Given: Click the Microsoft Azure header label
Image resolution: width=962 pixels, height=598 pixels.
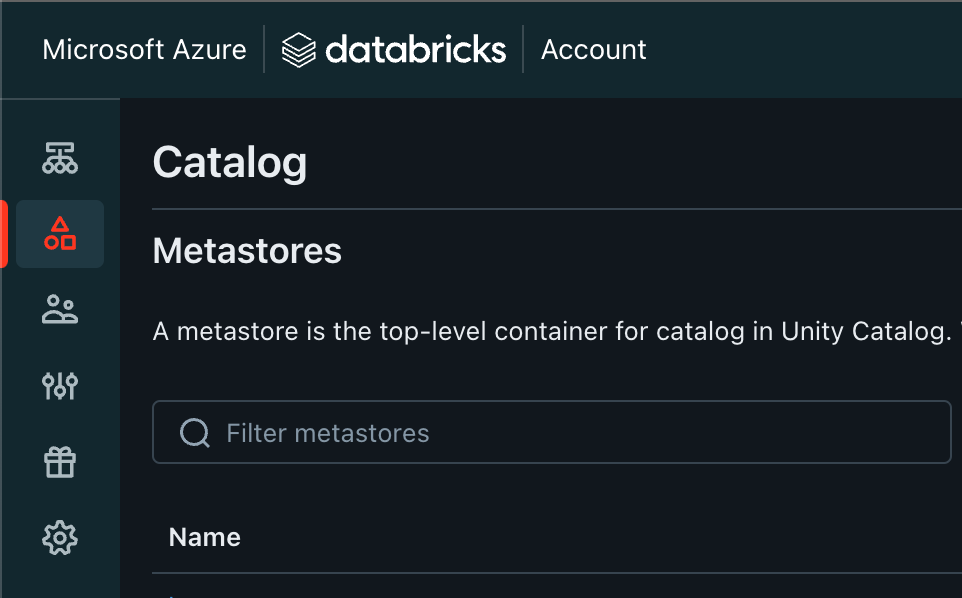Looking at the screenshot, I should 144,50.
